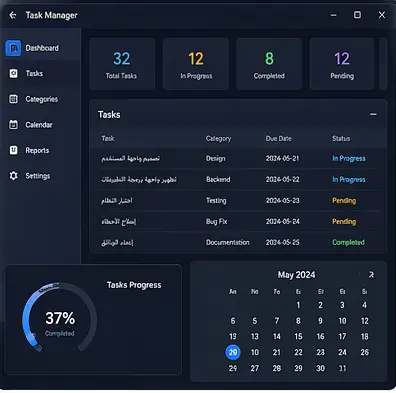Choose day 17 in the calendar

coord(342,336)
